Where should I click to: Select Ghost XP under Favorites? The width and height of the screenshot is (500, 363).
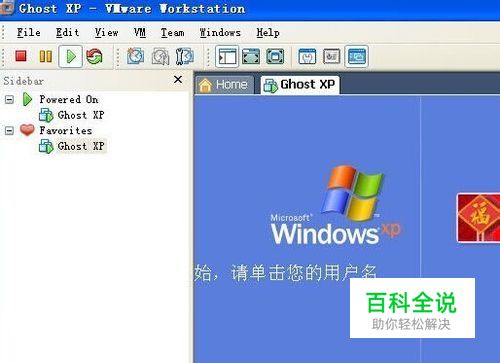coord(72,146)
